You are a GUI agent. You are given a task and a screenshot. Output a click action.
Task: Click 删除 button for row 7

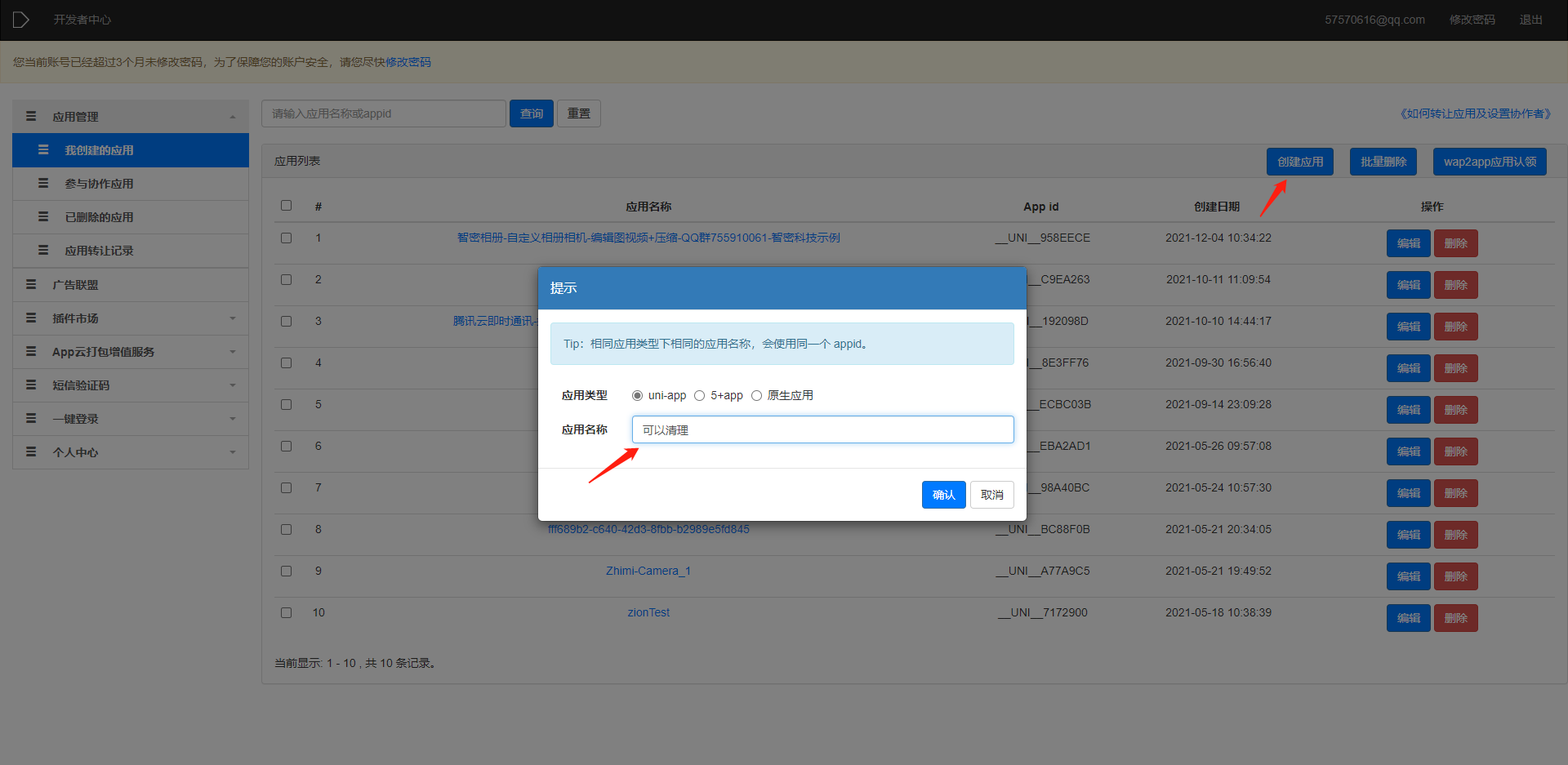point(1455,493)
